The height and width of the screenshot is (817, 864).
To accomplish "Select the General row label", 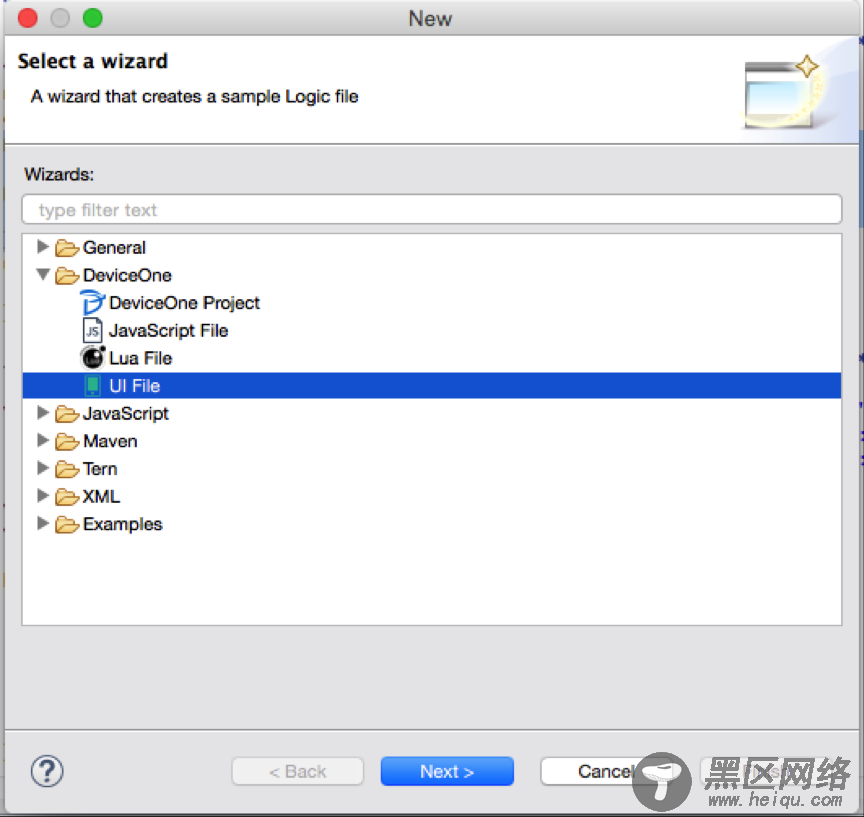I will [x=114, y=247].
